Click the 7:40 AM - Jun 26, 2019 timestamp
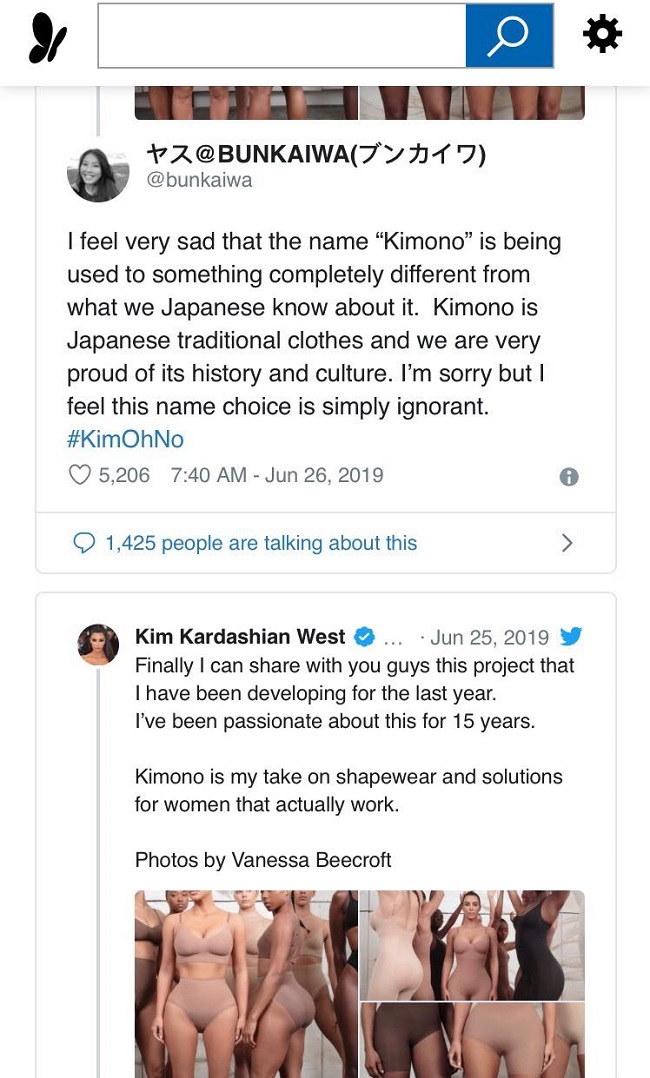This screenshot has height=1078, width=650. [277, 475]
